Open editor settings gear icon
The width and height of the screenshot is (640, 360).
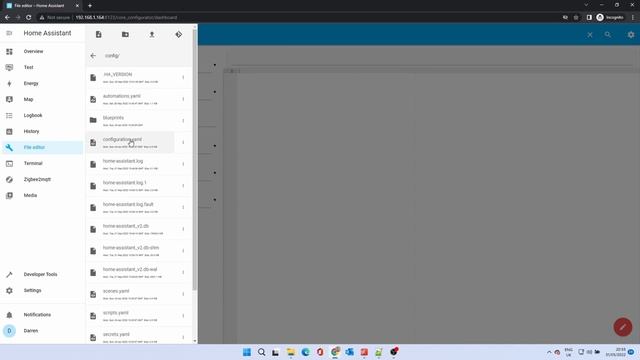tap(631, 35)
